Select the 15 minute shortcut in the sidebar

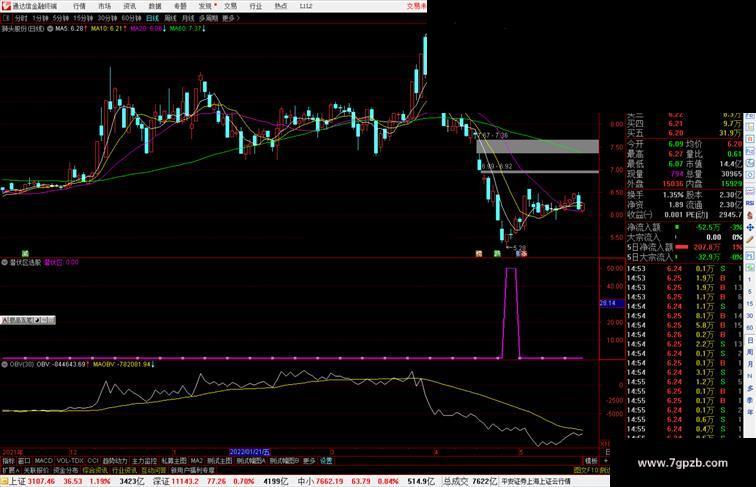750,304
